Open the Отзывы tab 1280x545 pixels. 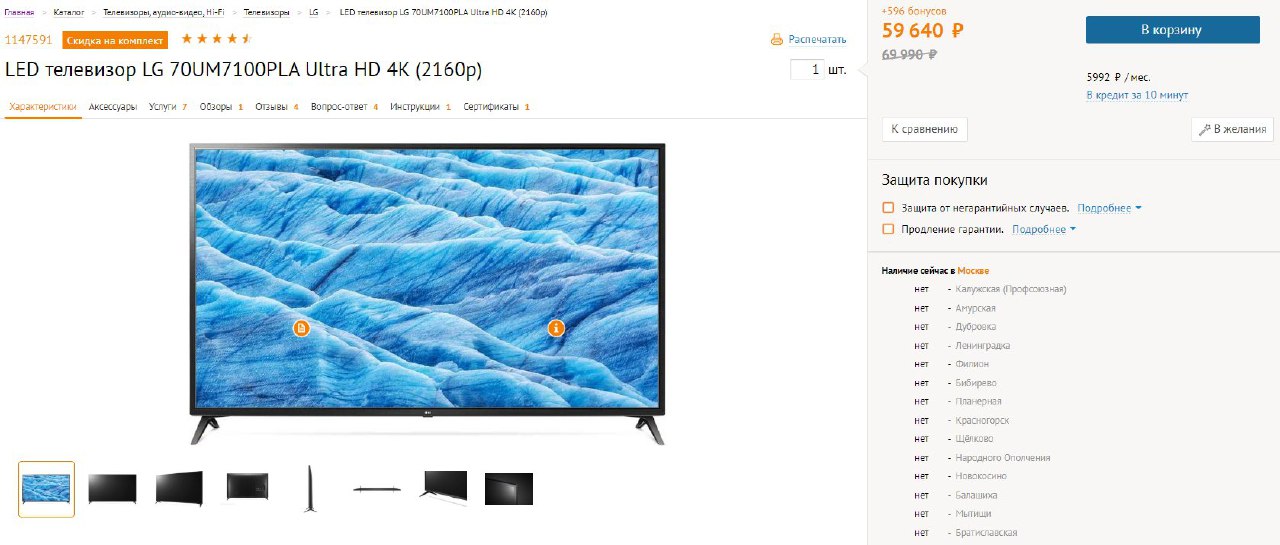[277, 107]
